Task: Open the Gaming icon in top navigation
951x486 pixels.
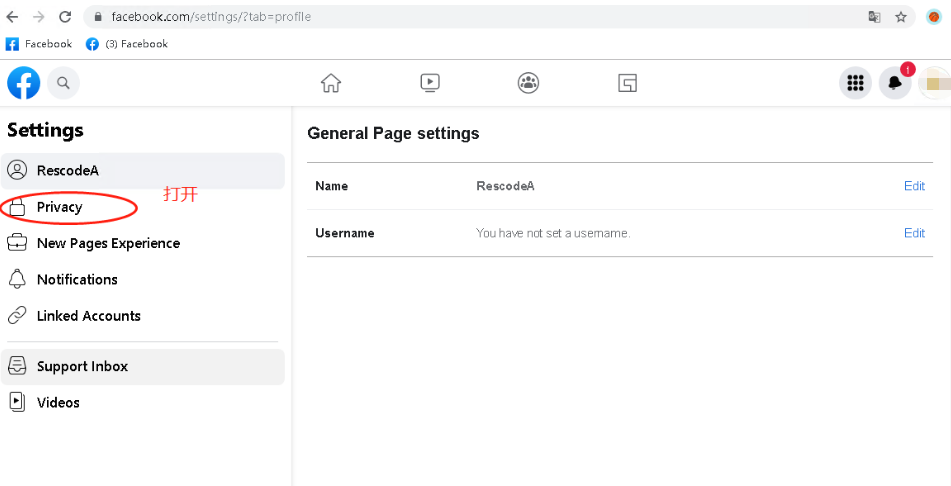Action: pyautogui.click(x=627, y=83)
